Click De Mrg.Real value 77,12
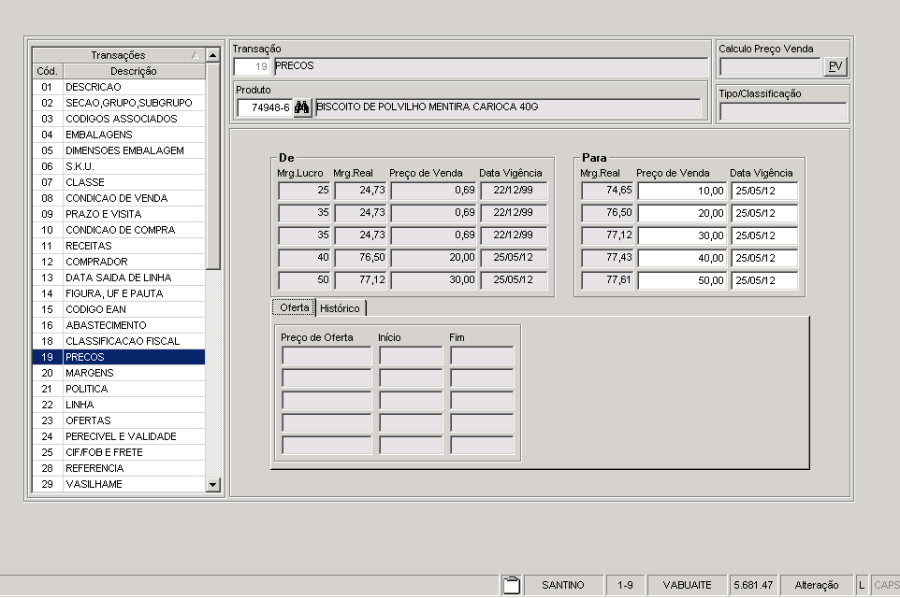 point(360,280)
